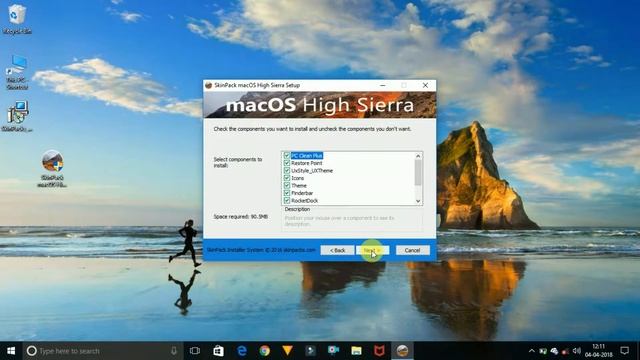This screenshot has height=360, width=640.
Task: Show hidden system tray icons
Action: [x=531, y=351]
